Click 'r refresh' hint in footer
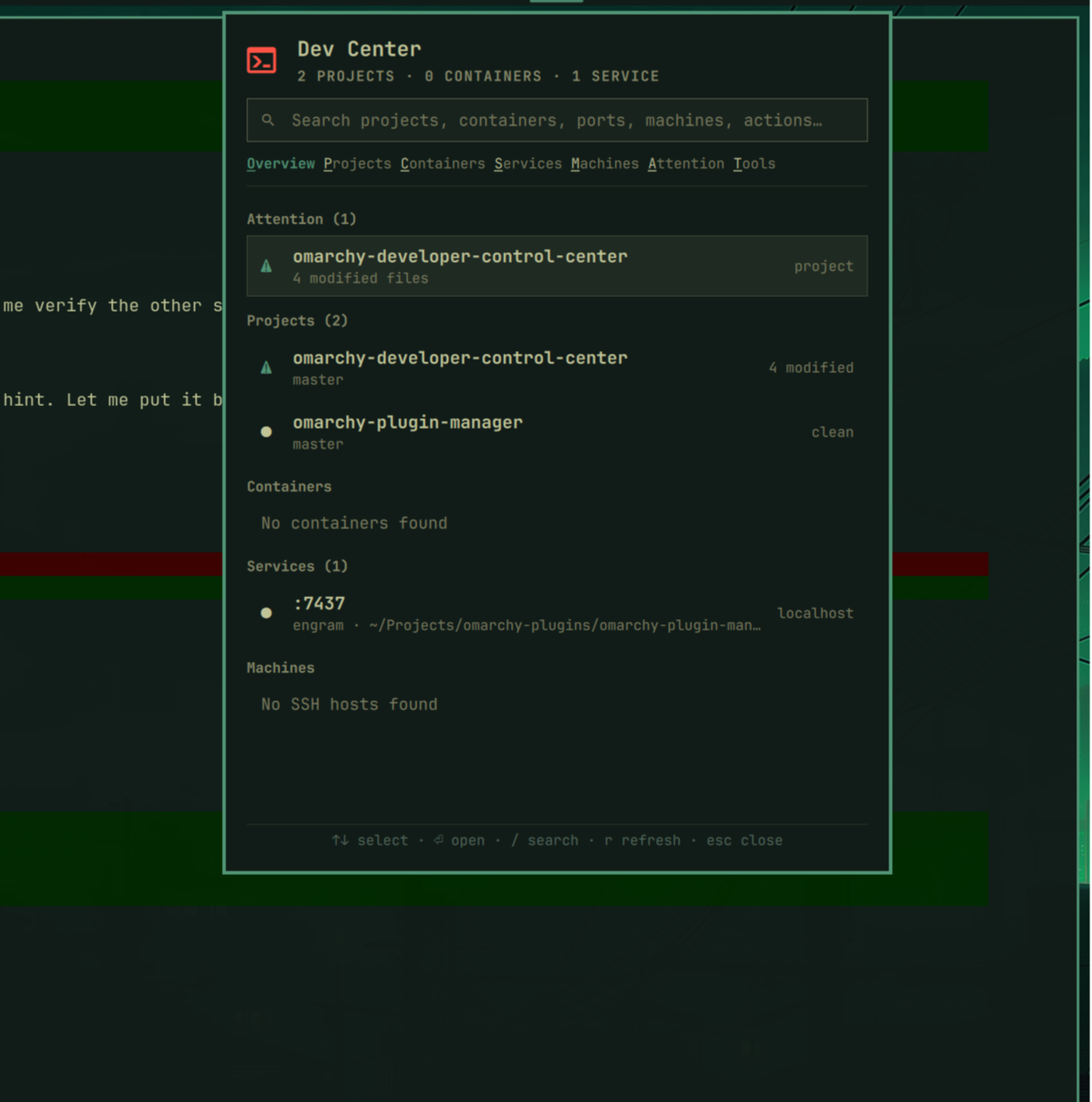 pos(642,840)
